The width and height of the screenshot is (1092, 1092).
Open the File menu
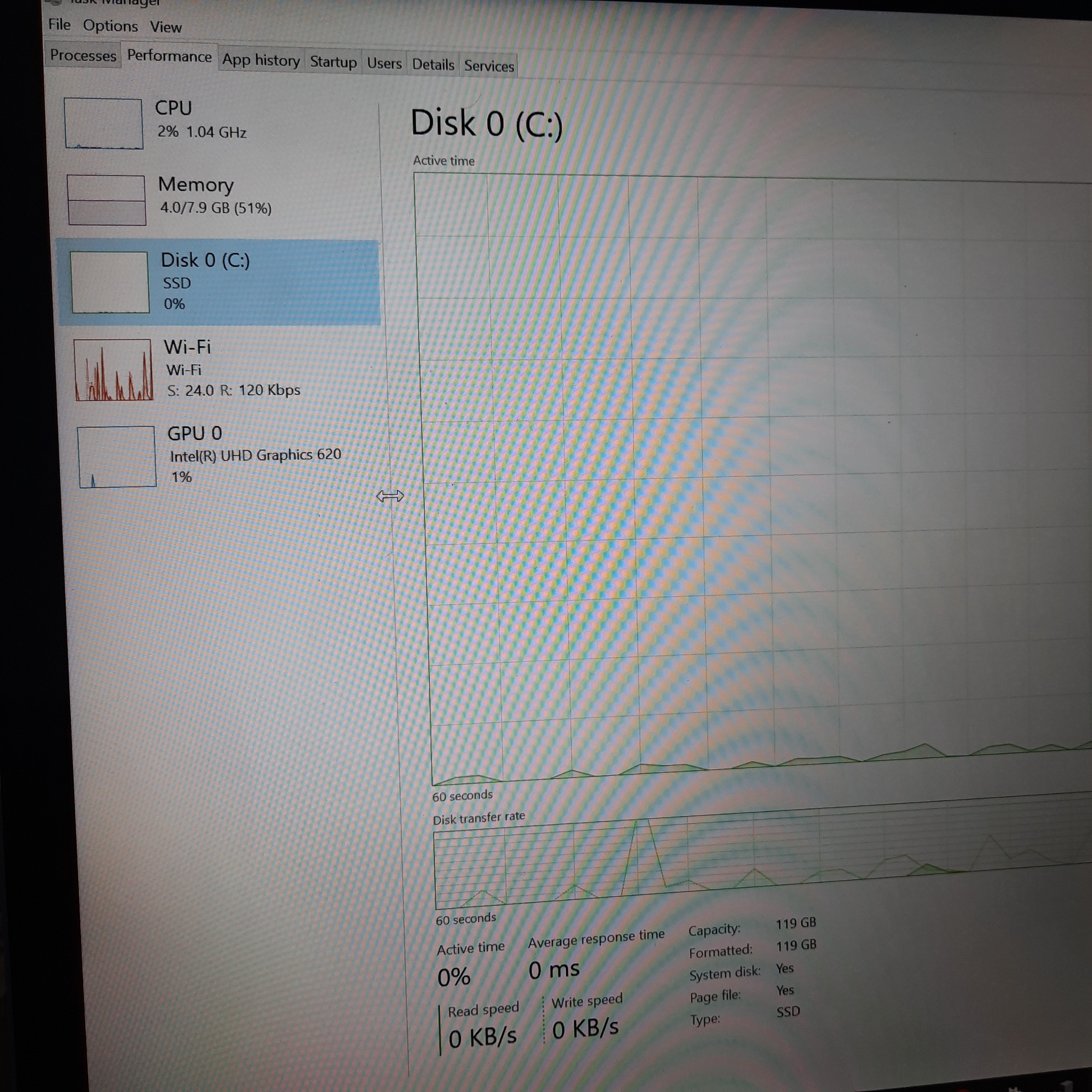59,24
